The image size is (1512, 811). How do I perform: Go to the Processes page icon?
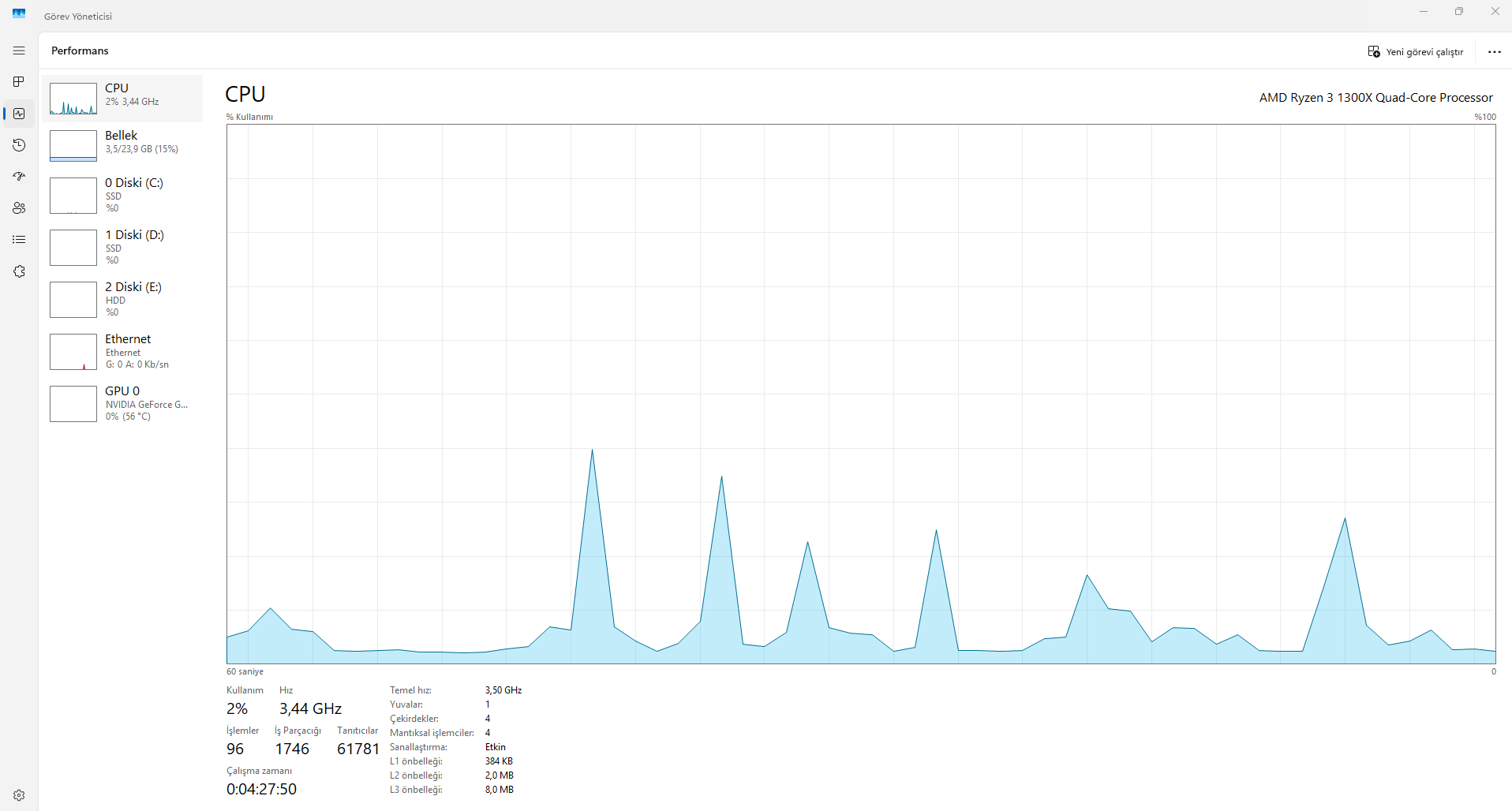pyautogui.click(x=19, y=82)
